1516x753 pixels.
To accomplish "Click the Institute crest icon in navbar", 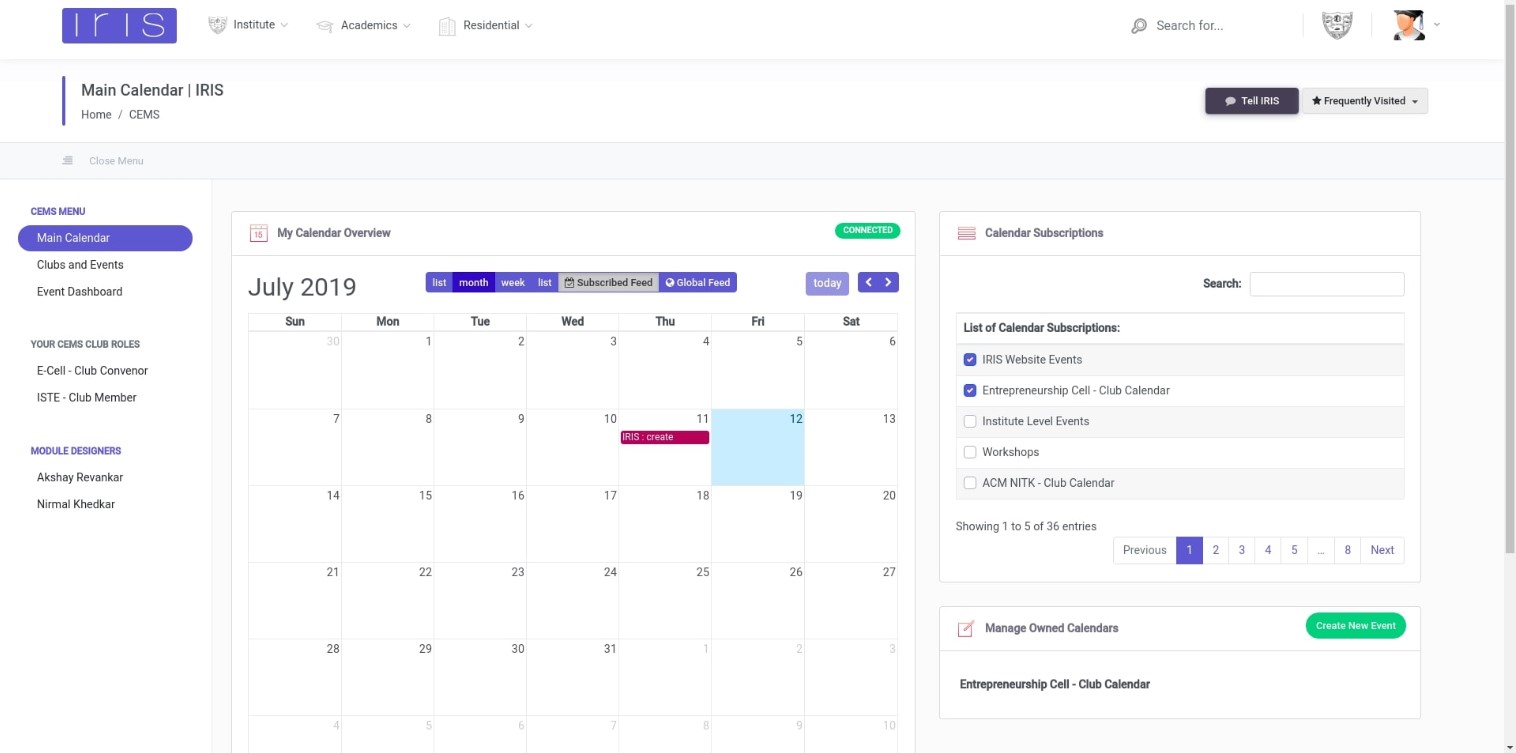I will [217, 25].
